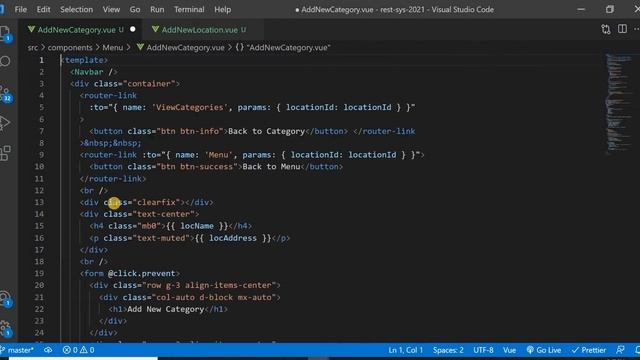This screenshot has width=640, height=360.
Task: Open the Go menu
Action: [135, 9]
